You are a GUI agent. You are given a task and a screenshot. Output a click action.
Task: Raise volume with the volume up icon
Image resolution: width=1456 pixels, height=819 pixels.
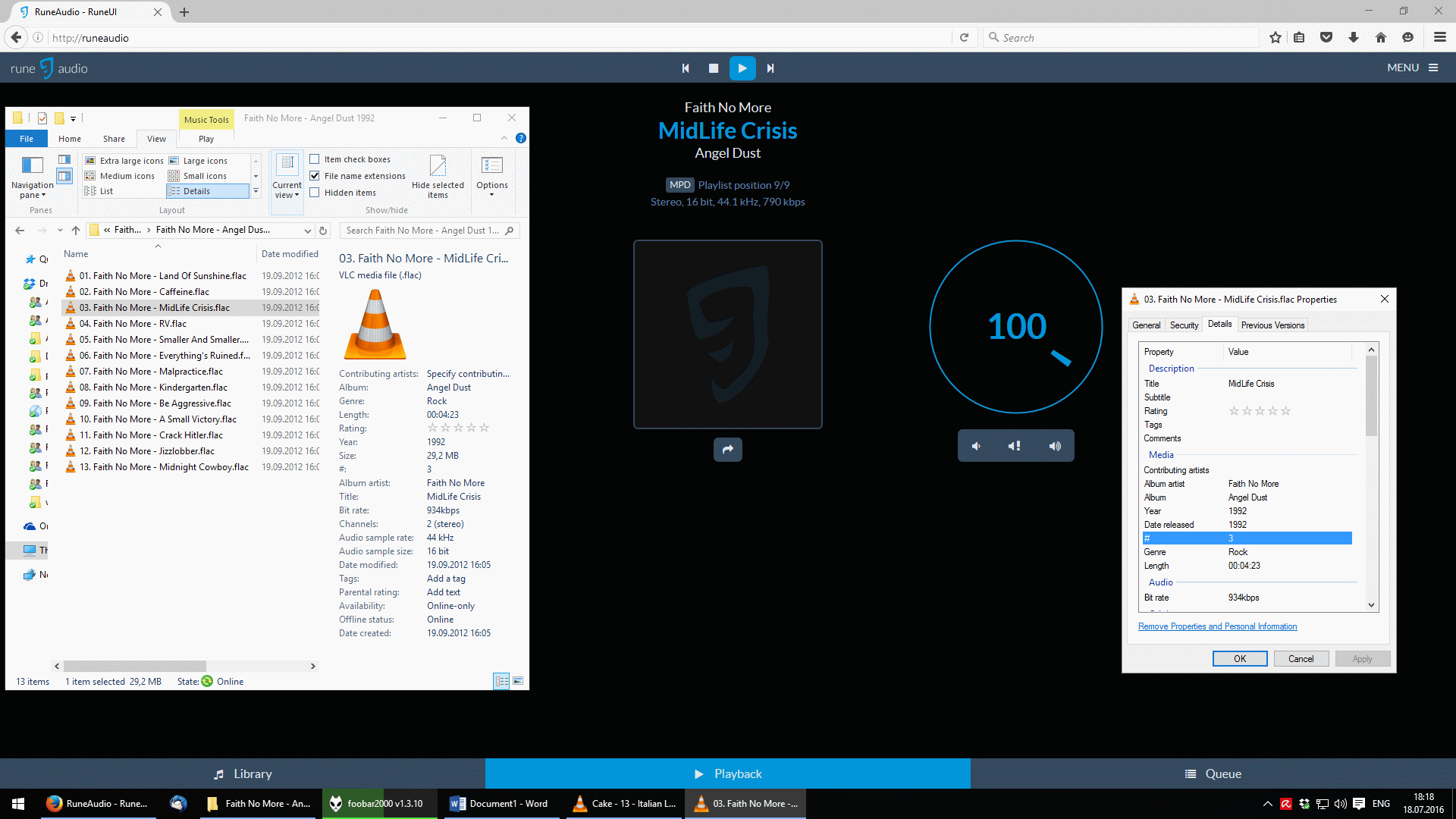tap(1055, 446)
